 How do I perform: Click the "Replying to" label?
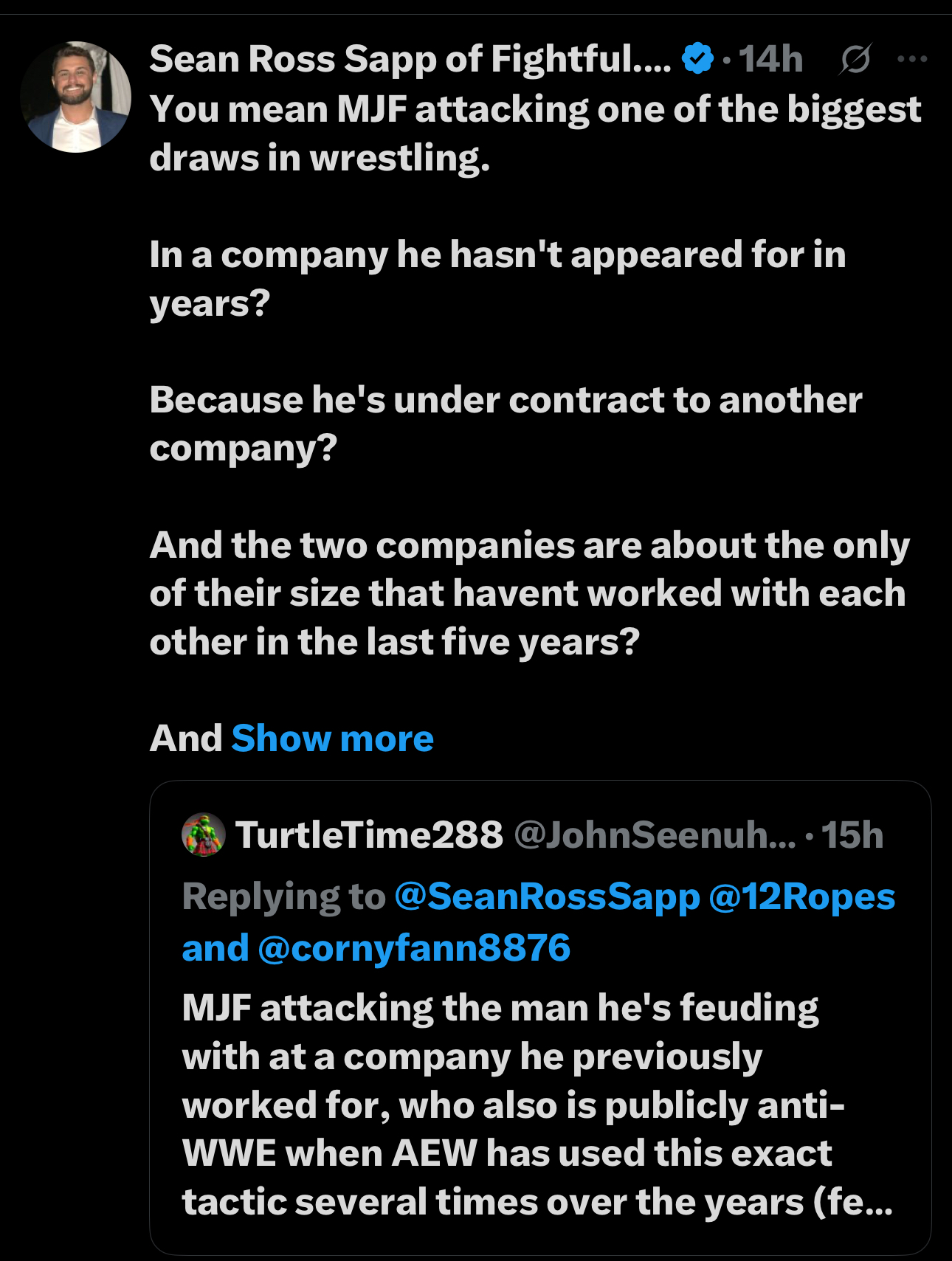[x=284, y=896]
